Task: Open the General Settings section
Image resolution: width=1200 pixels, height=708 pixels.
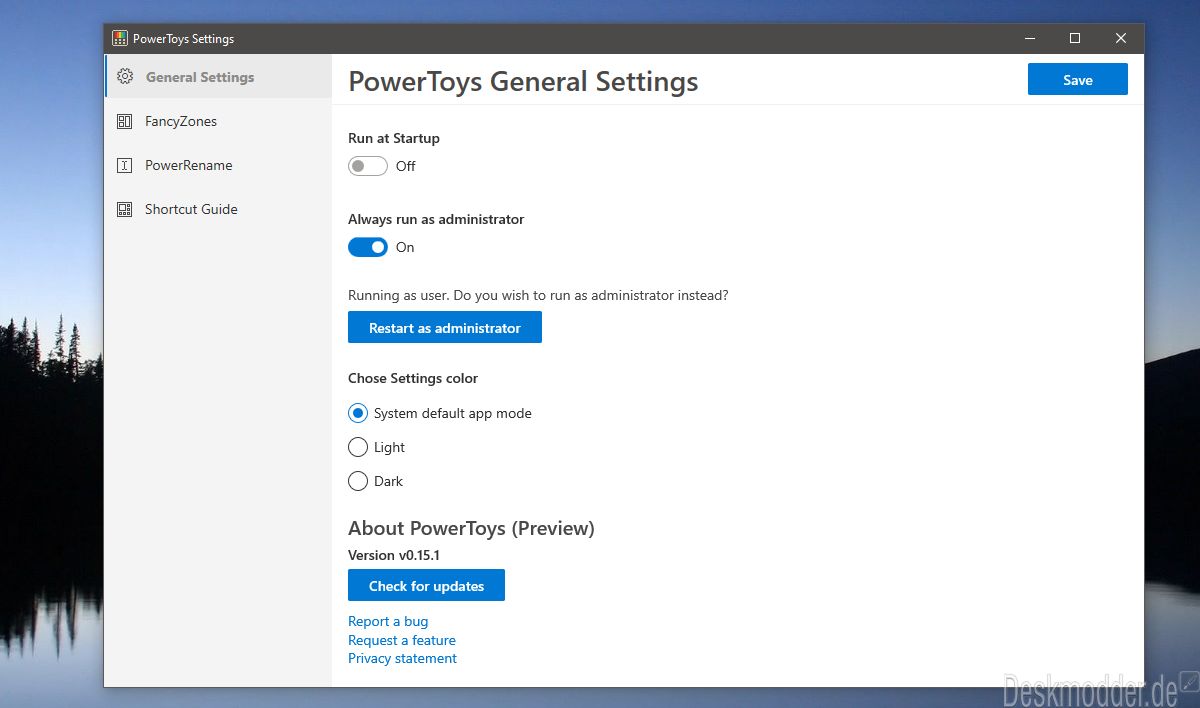Action: [x=218, y=77]
